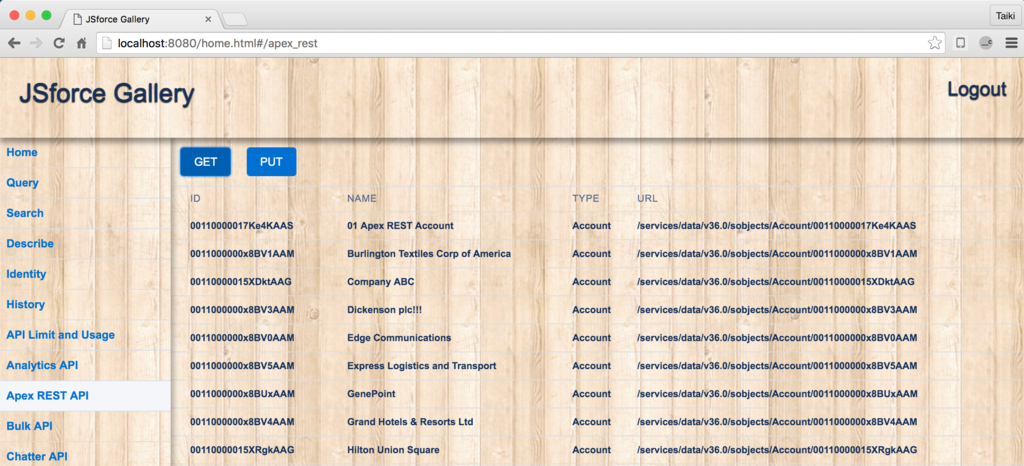Click the mobile device extension icon
Screen dimensions: 1024x466
pos(961,43)
